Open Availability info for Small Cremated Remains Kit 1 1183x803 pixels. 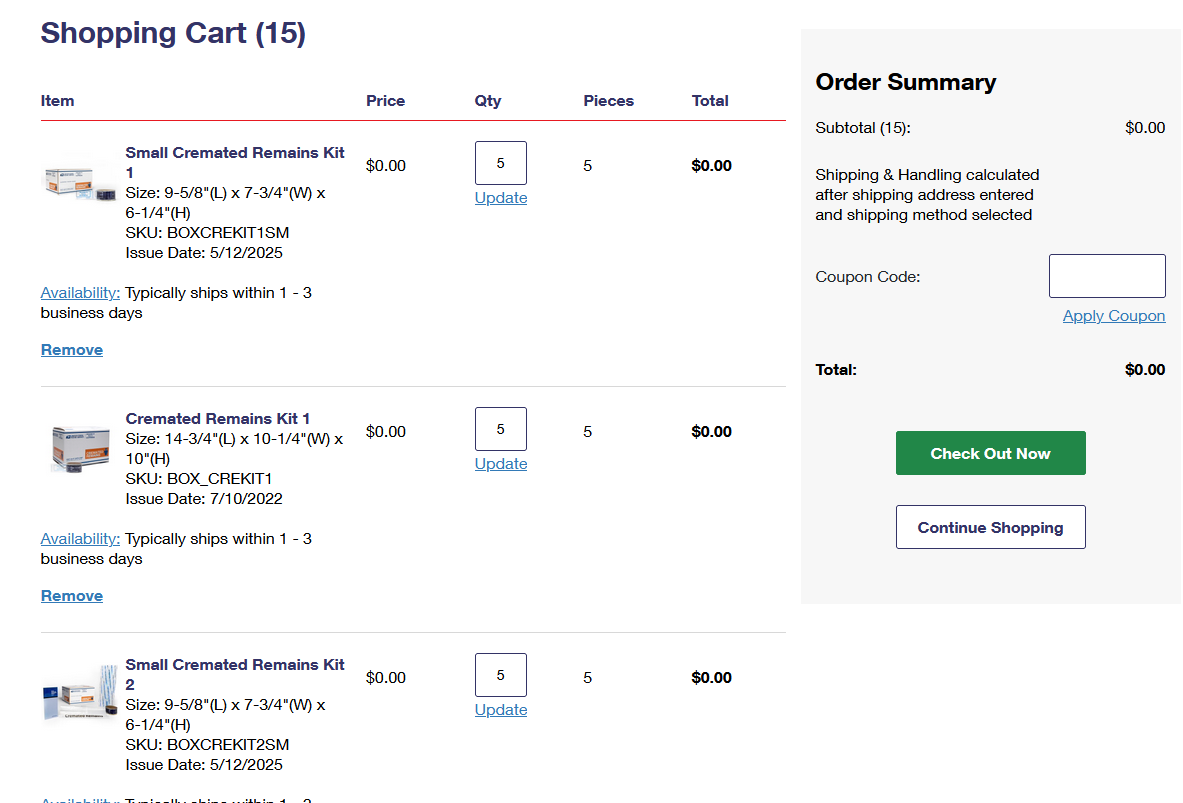[80, 293]
